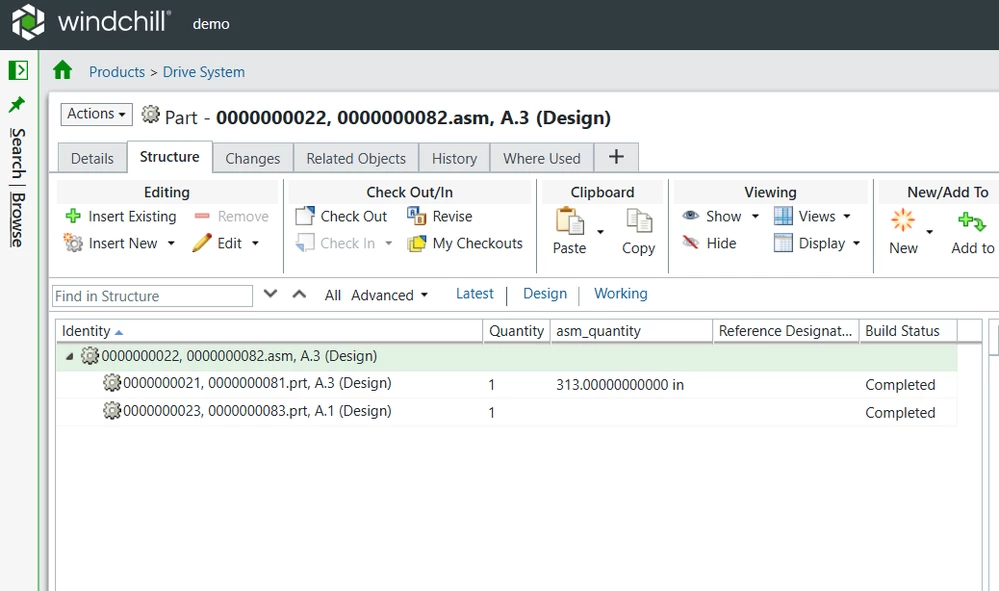999x591 pixels.
Task: Open Insert New dropdown arrow
Action: [171, 243]
